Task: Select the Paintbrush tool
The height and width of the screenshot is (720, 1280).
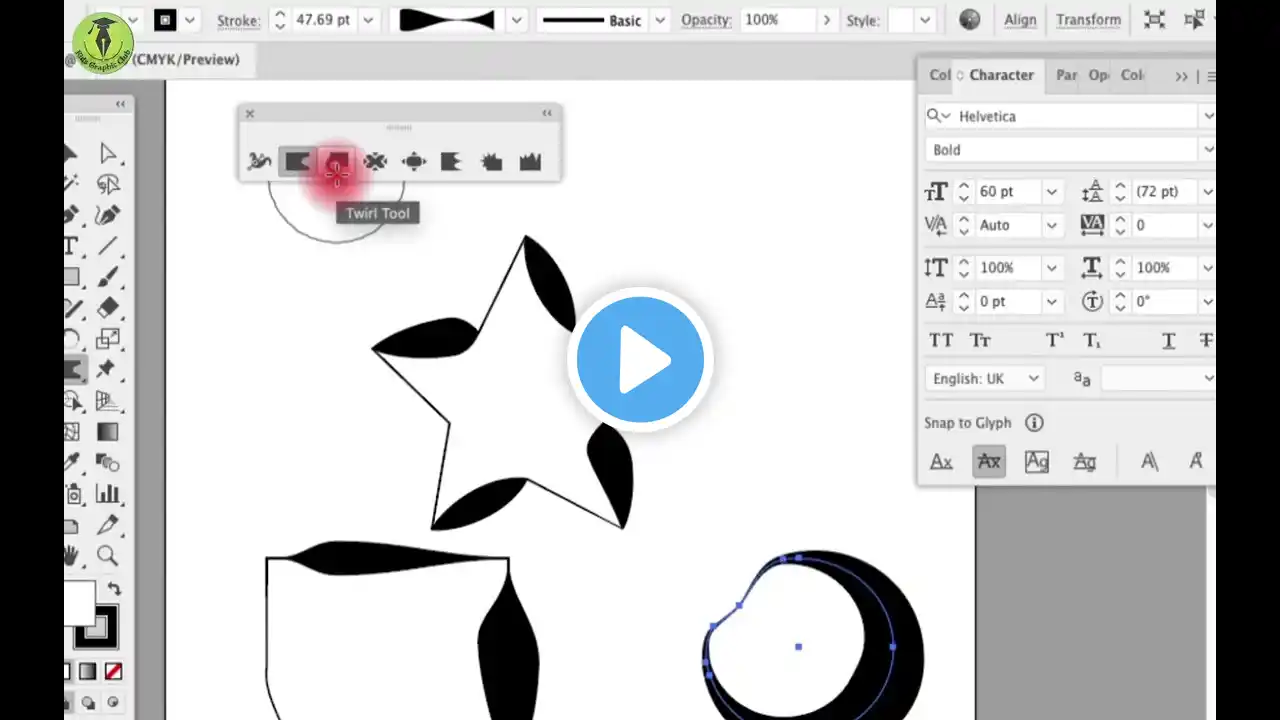Action: click(x=108, y=277)
